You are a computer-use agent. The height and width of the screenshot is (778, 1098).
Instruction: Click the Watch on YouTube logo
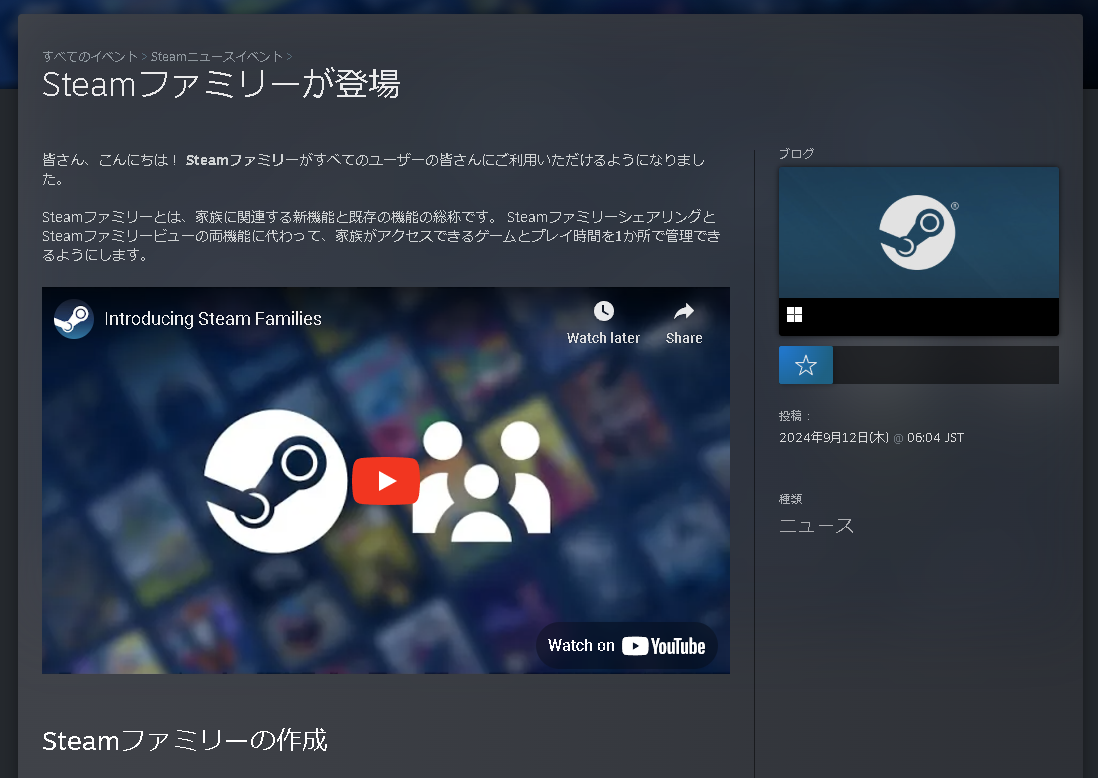pos(627,645)
